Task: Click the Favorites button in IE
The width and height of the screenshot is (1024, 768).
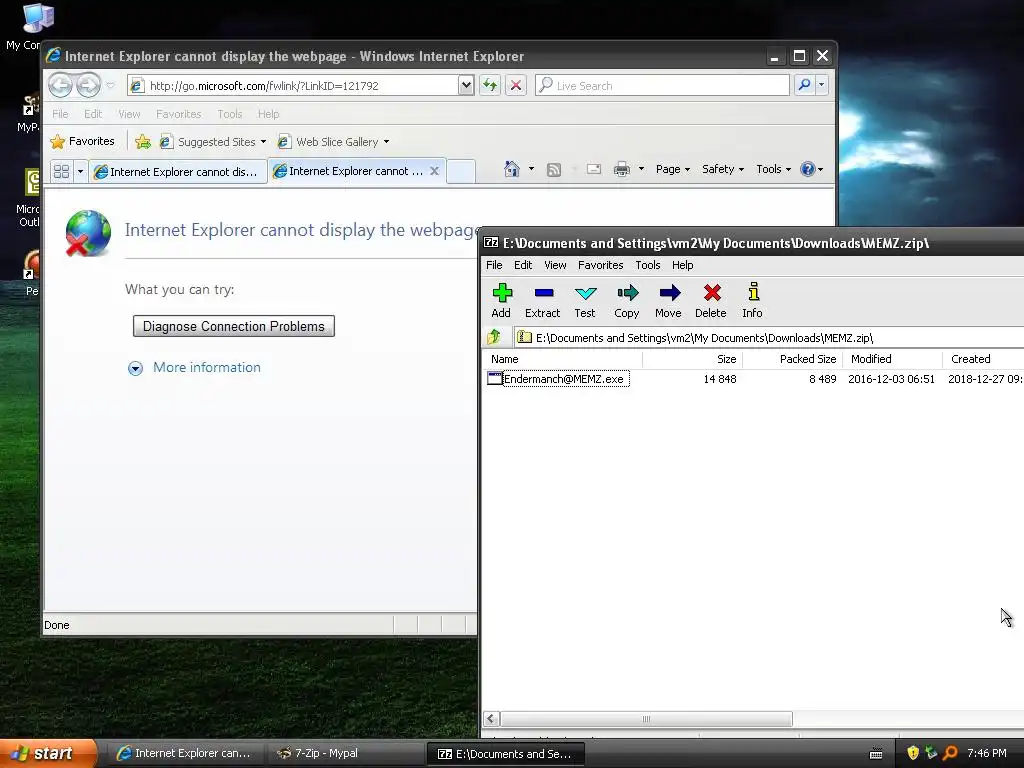Action: (x=83, y=142)
